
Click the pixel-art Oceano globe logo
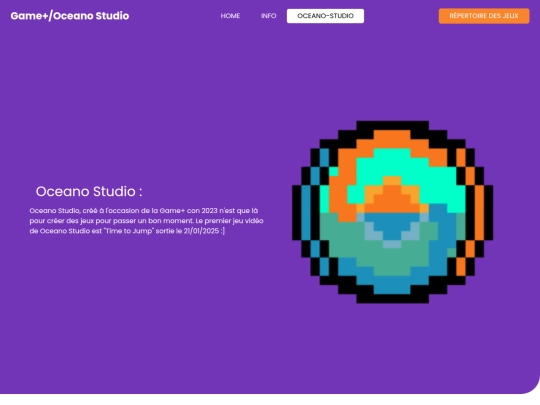pos(393,212)
